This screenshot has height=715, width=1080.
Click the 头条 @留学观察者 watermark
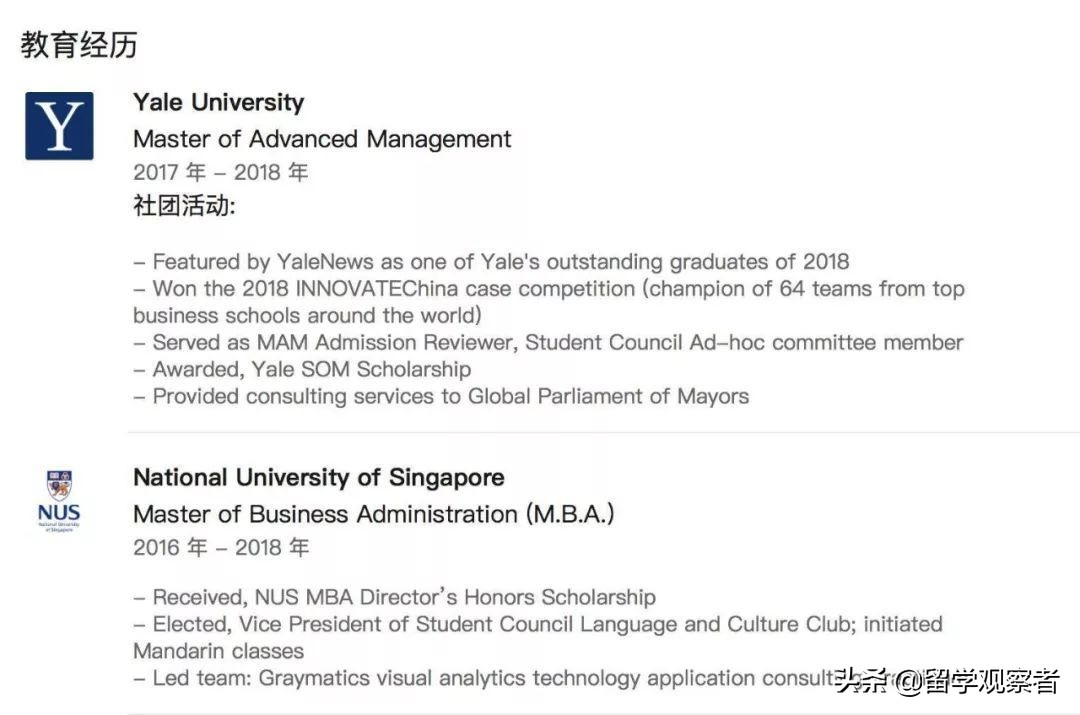pyautogui.click(x=946, y=682)
